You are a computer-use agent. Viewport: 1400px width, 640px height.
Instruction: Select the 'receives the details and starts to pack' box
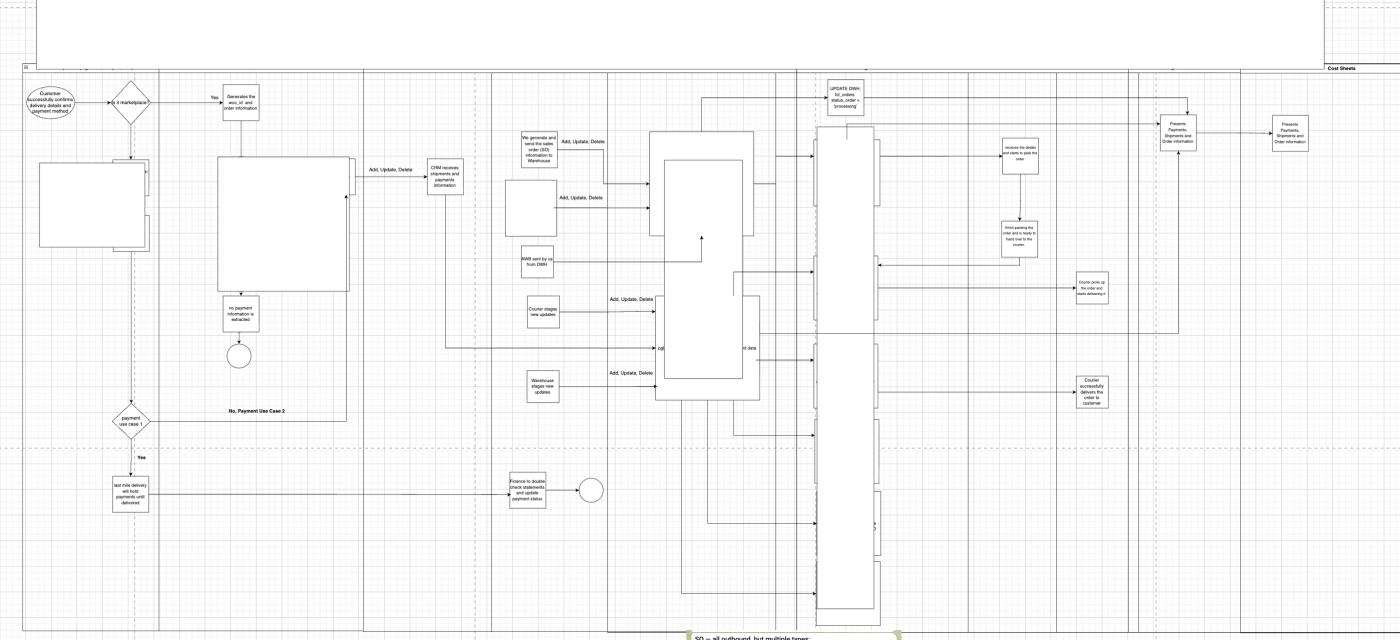(1020, 156)
